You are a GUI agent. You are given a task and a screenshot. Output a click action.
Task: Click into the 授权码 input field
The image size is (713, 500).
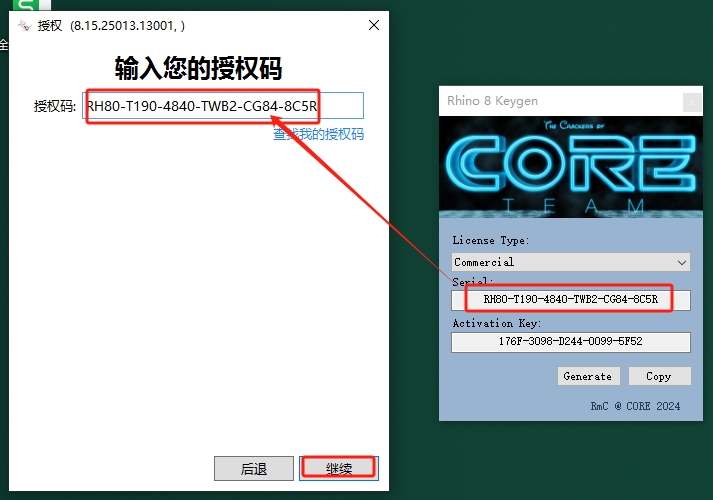(223, 106)
